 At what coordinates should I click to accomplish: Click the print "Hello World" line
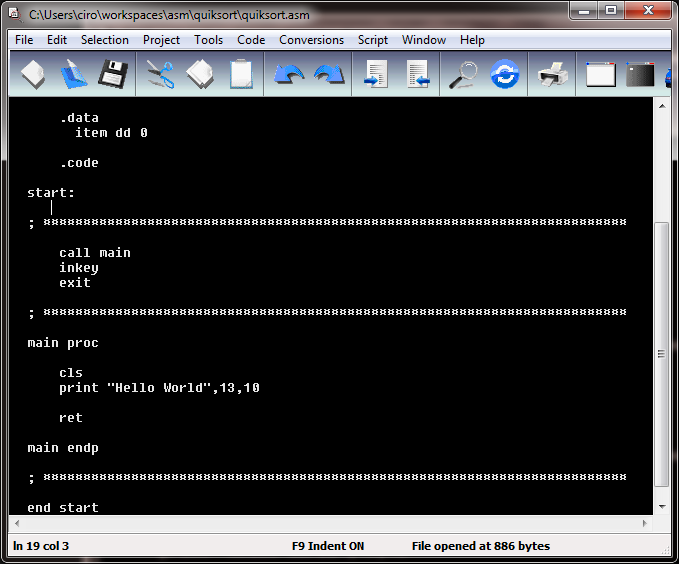159,388
